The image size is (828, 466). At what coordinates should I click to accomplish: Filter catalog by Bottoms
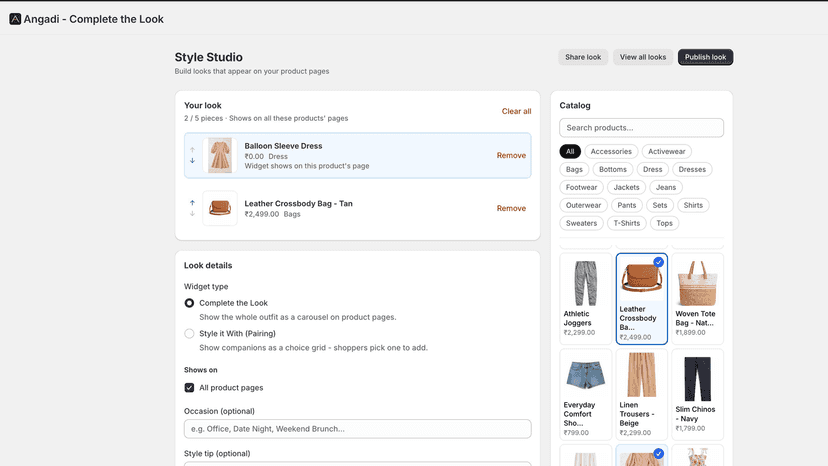tap(613, 170)
